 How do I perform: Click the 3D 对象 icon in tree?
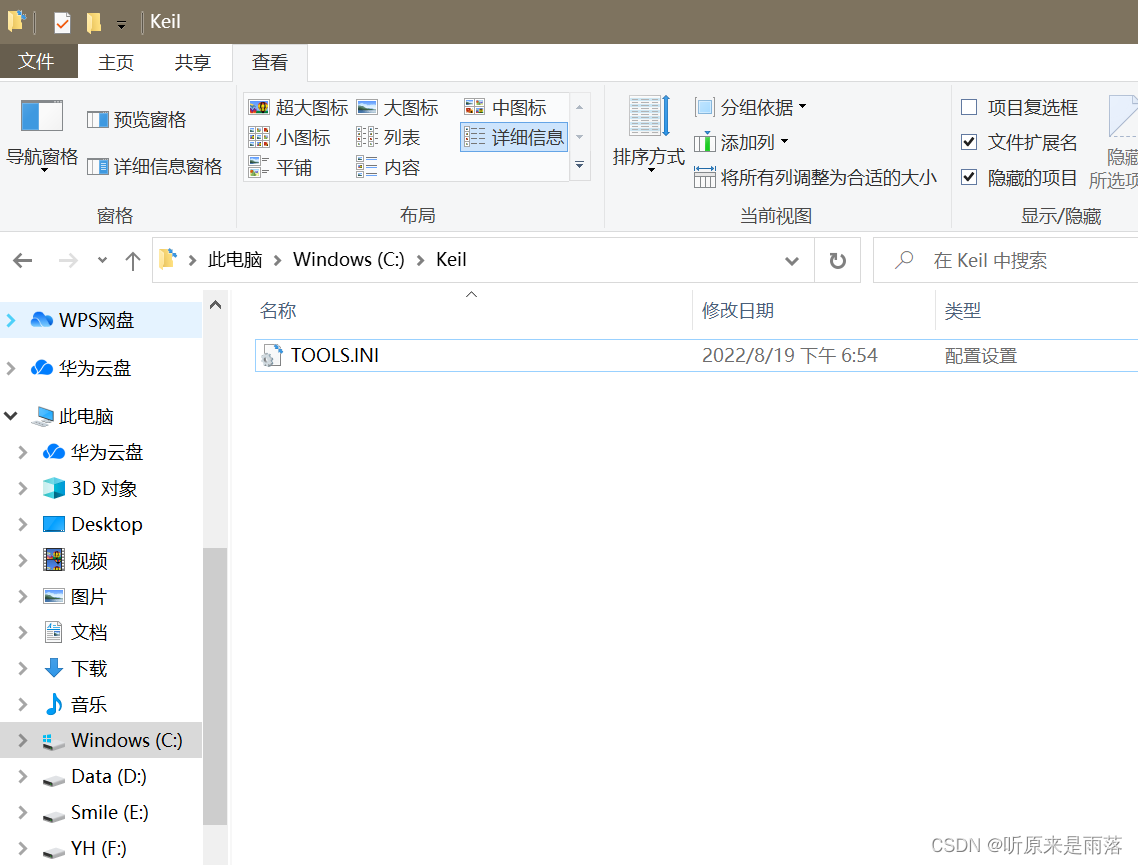click(x=54, y=488)
